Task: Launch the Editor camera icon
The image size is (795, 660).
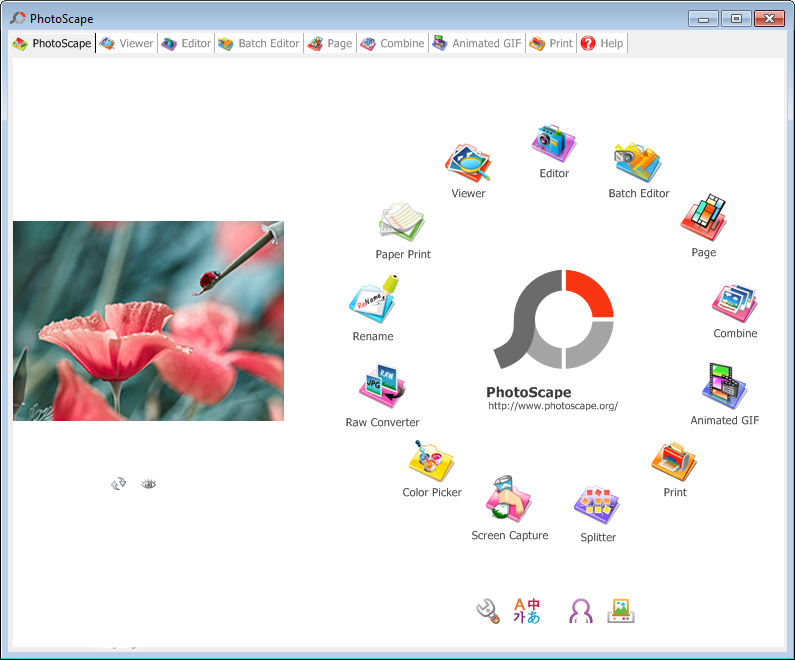Action: click(x=553, y=143)
